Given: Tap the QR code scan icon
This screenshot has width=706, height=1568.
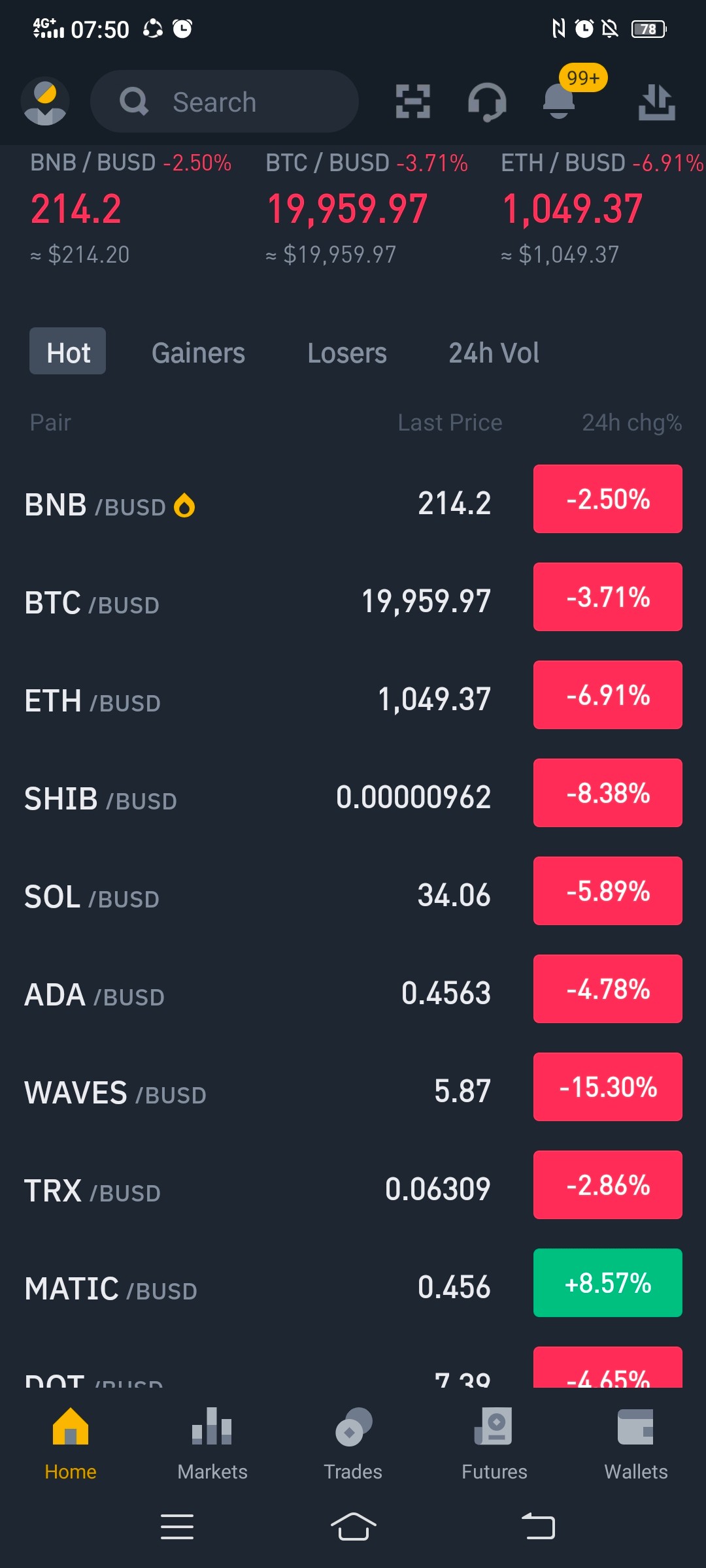Looking at the screenshot, I should coord(413,102).
